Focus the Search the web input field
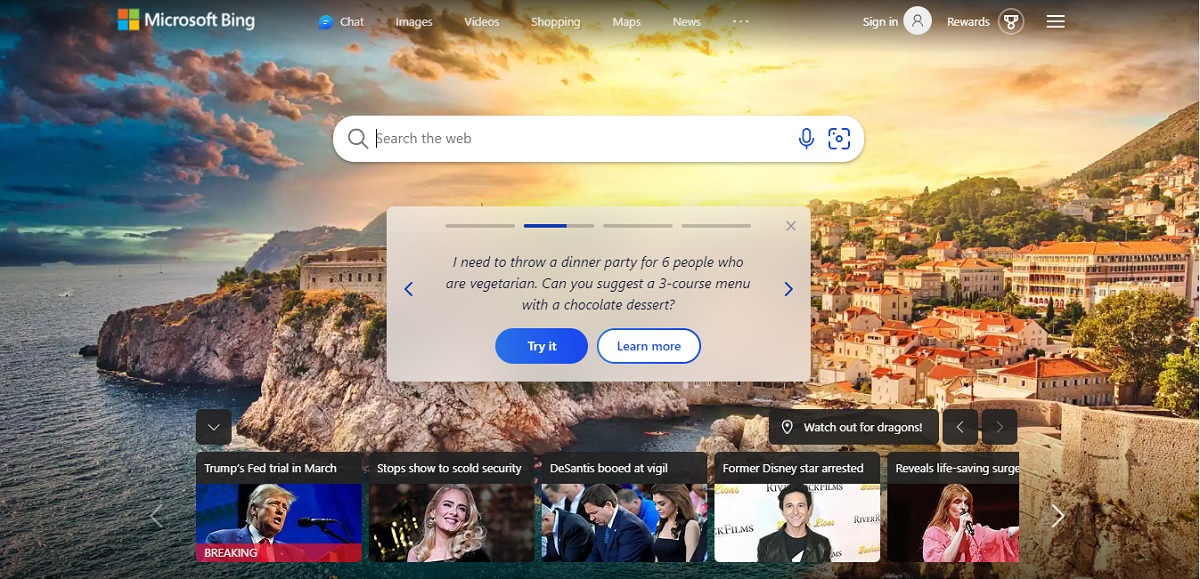 pyautogui.click(x=580, y=139)
